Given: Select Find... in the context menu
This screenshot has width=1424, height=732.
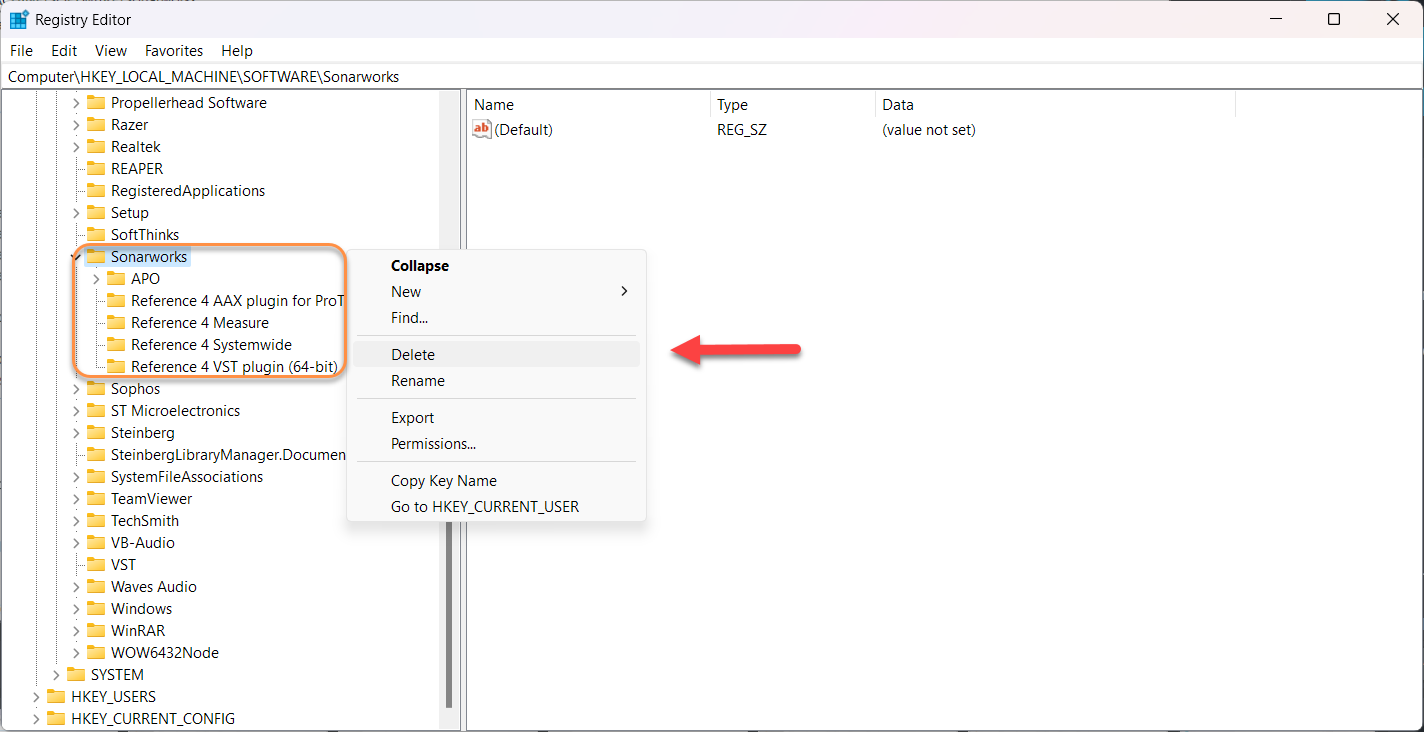Looking at the screenshot, I should coord(496,318).
